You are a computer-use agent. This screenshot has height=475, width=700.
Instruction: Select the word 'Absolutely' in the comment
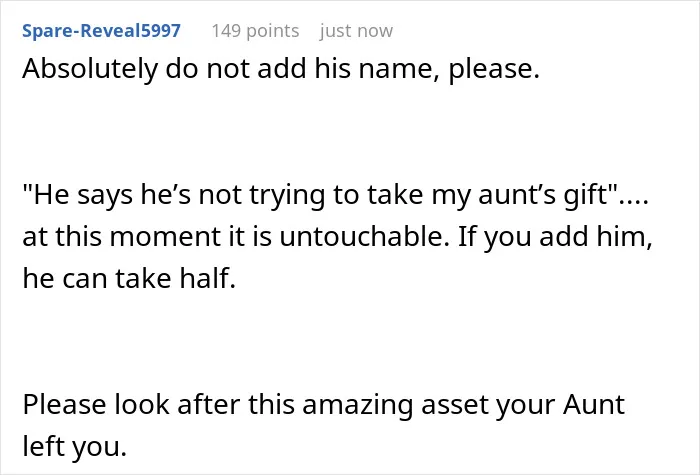(x=90, y=69)
